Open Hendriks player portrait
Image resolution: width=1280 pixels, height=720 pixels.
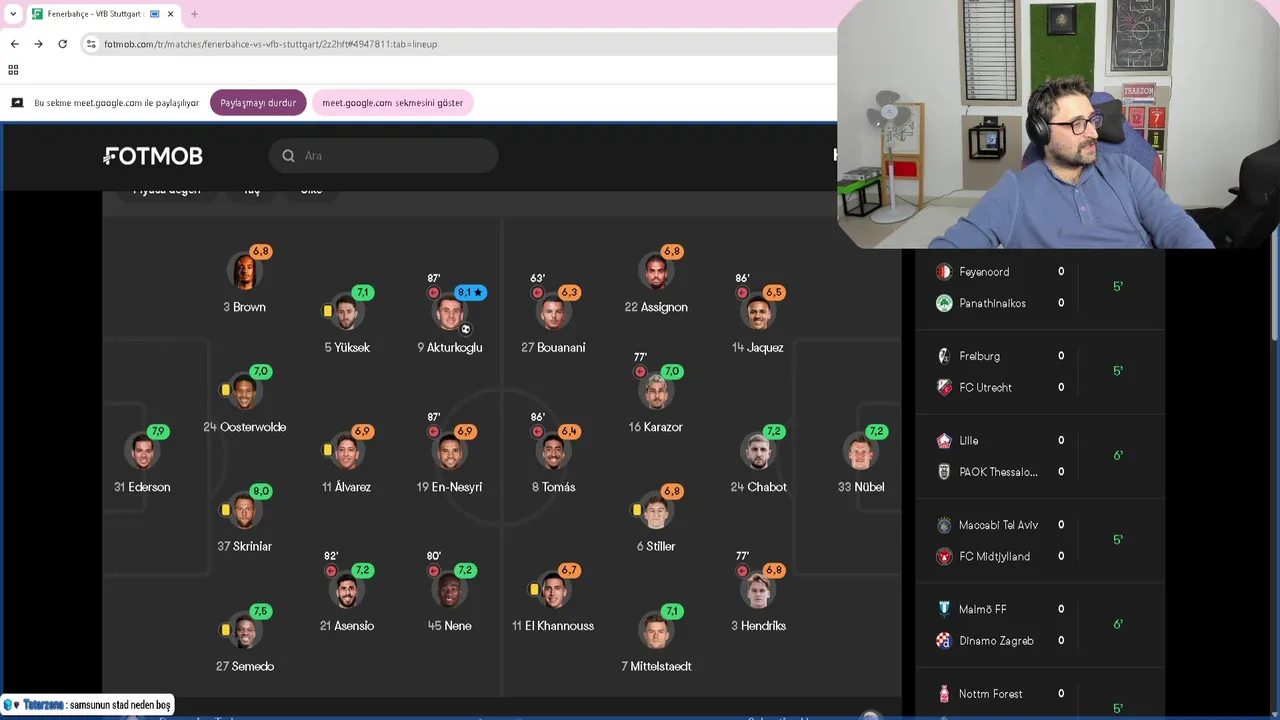point(758,590)
